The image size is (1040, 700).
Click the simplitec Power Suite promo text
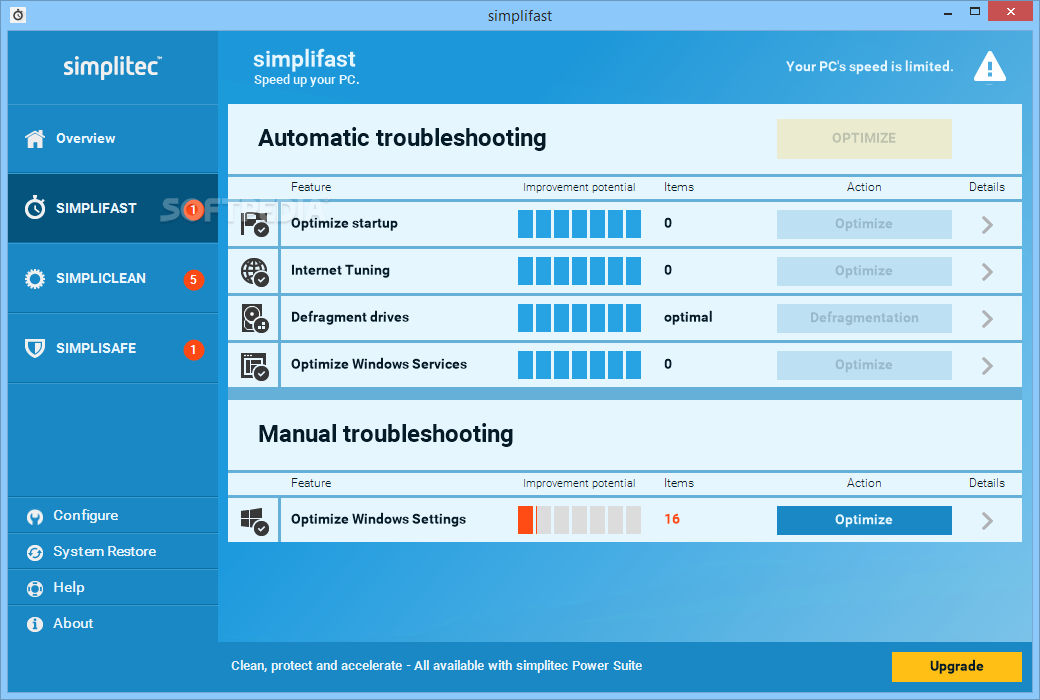click(x=436, y=665)
